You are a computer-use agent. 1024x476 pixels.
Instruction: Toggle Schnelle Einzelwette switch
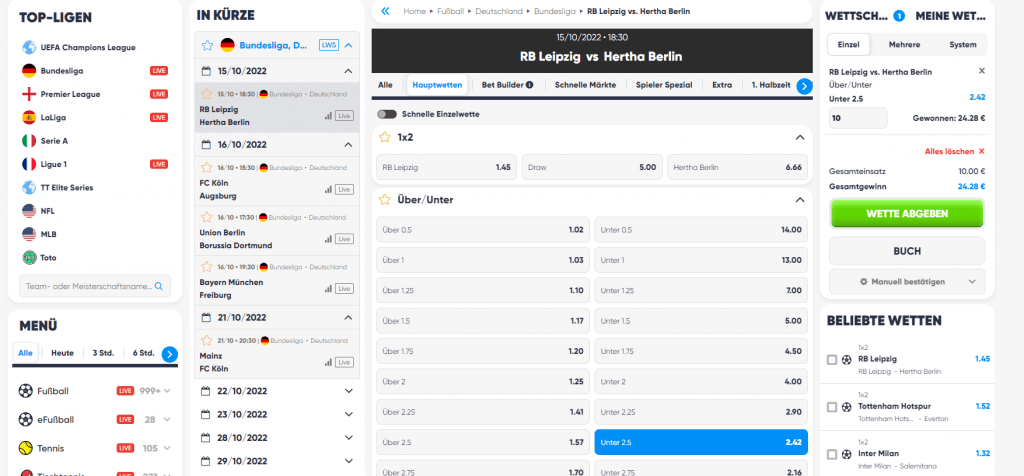point(387,114)
